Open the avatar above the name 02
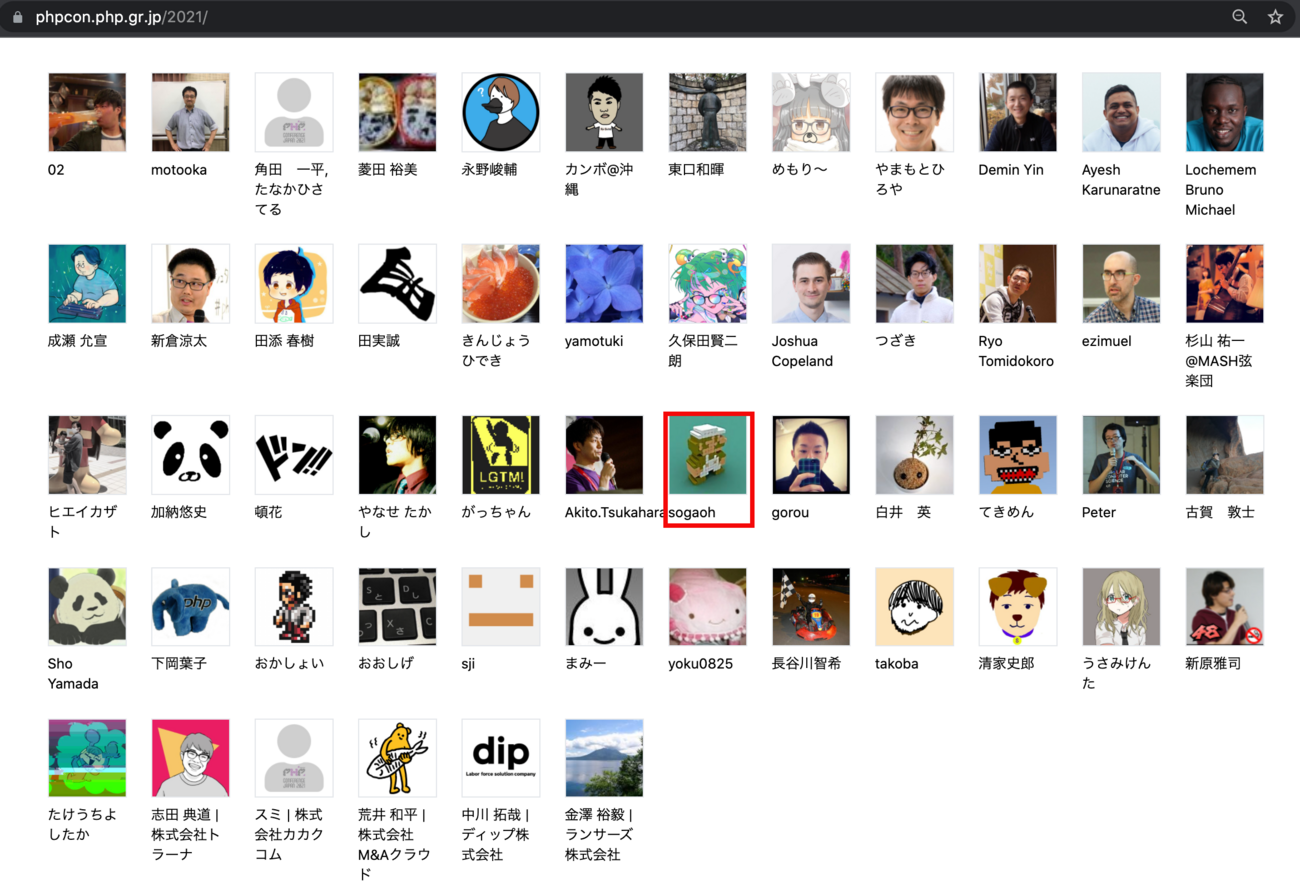The width and height of the screenshot is (1300, 891). click(x=87, y=112)
